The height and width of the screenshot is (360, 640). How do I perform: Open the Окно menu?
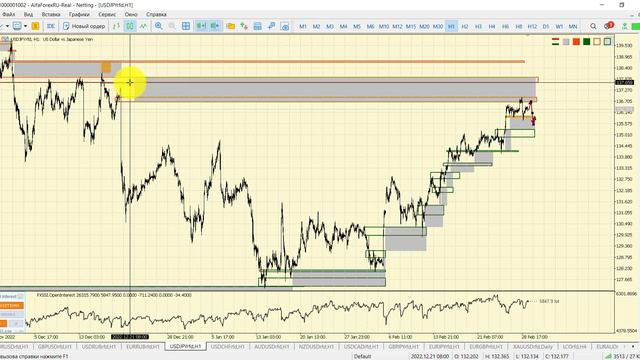tap(131, 14)
